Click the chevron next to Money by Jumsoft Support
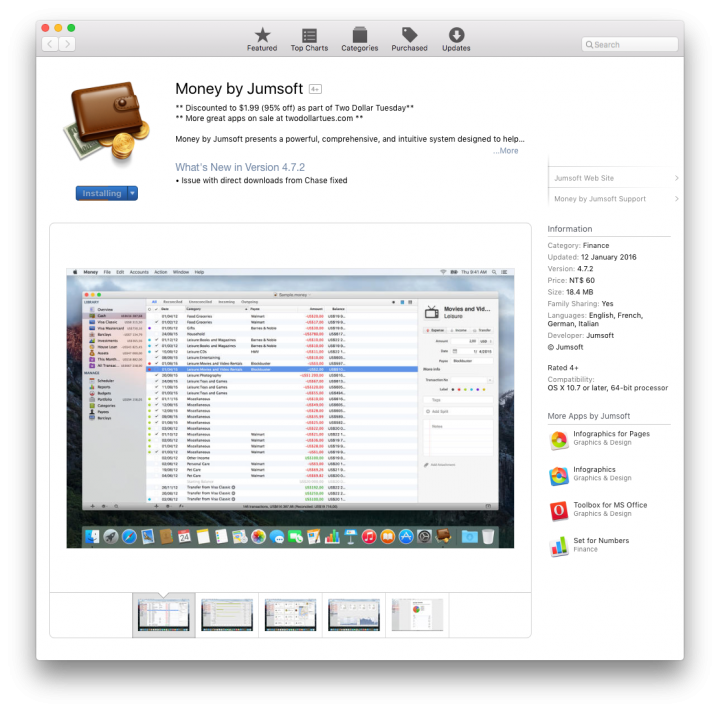720x712 pixels. click(676, 199)
